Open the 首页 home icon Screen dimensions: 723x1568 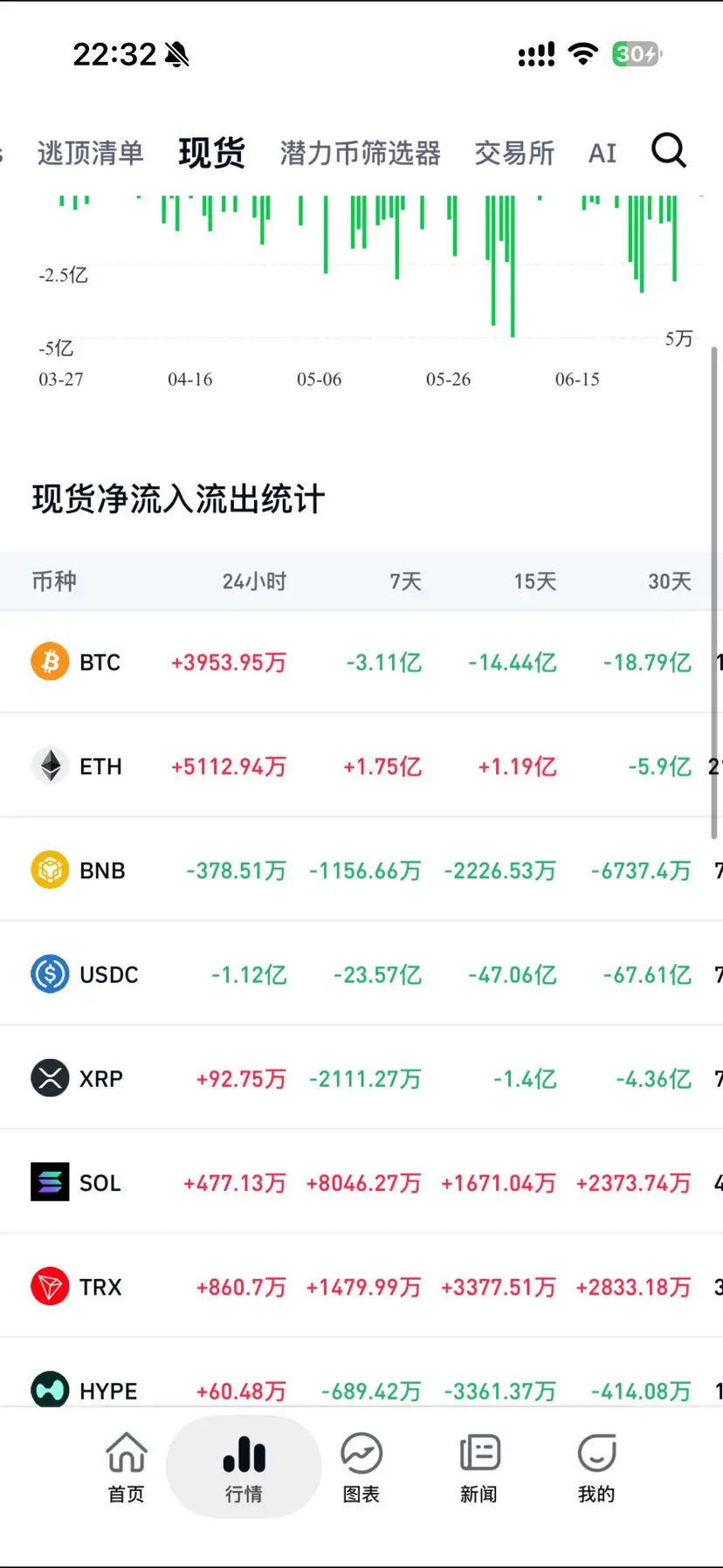(x=127, y=1453)
